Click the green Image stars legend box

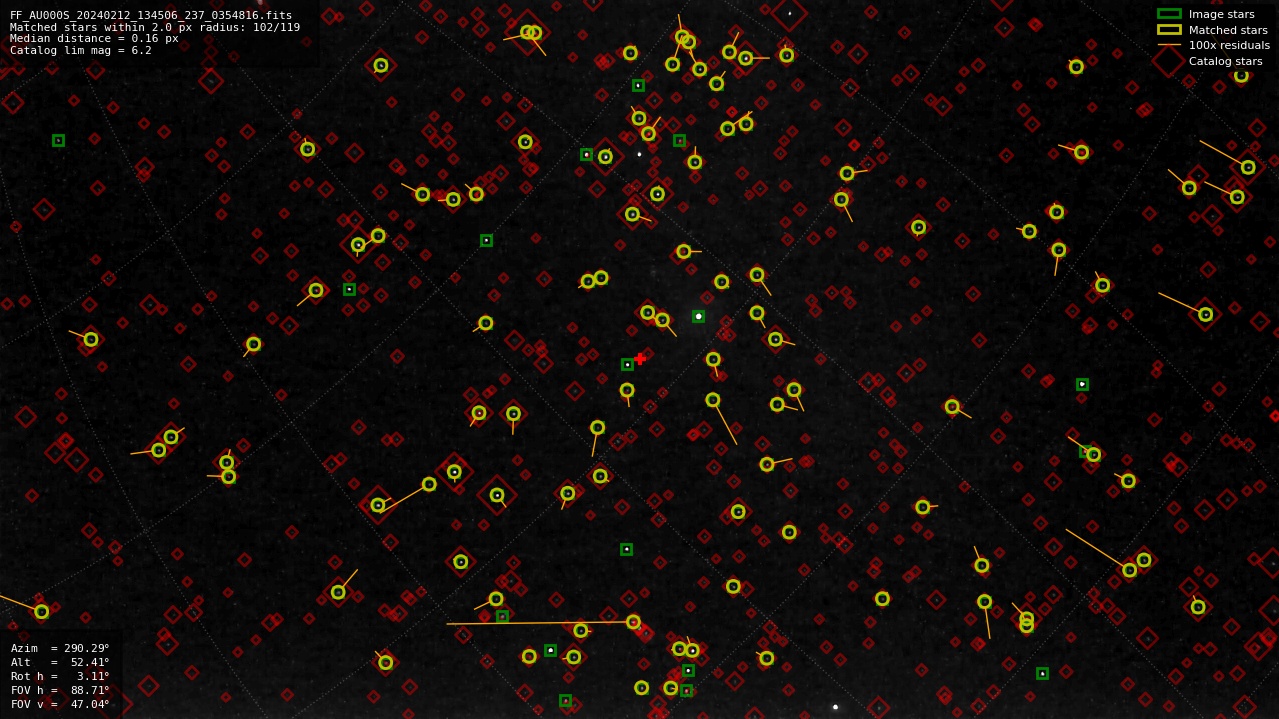(x=1169, y=14)
